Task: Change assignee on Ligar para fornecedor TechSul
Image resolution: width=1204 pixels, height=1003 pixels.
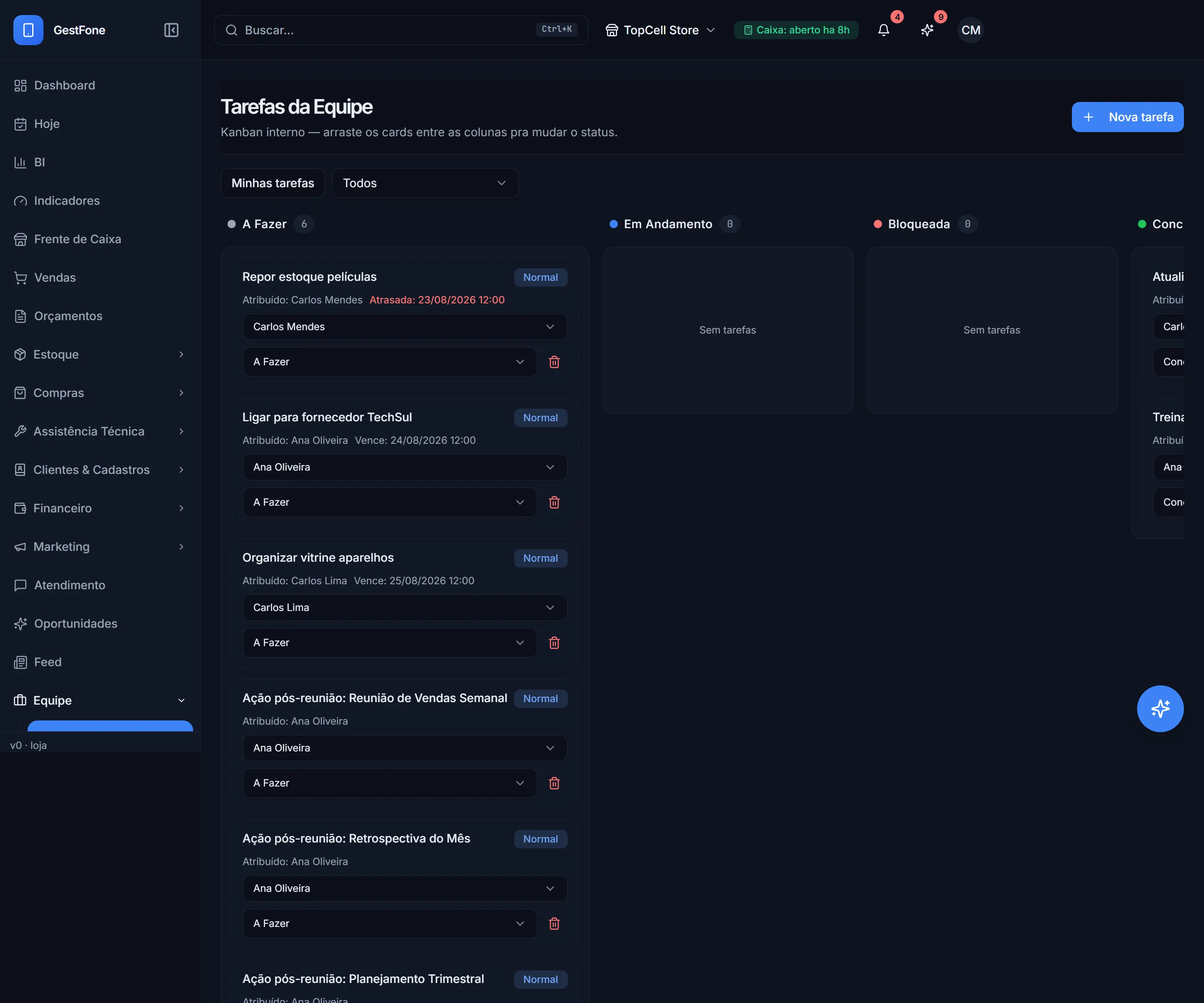Action: pos(405,467)
